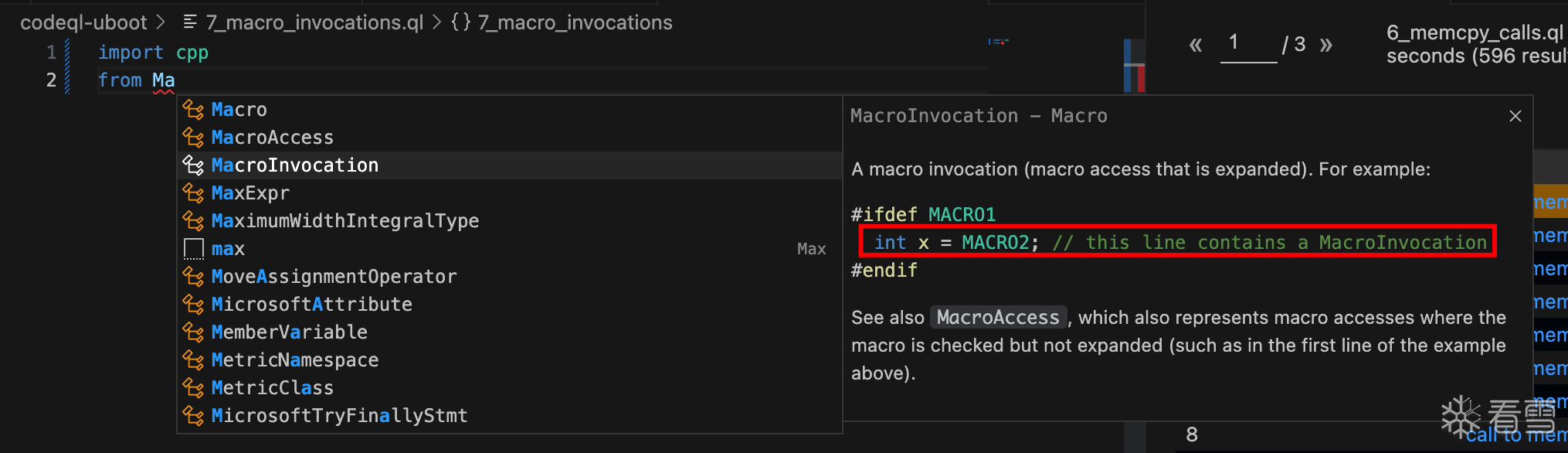1568x453 pixels.
Task: Click the MetricClass class icon
Action: tap(193, 388)
